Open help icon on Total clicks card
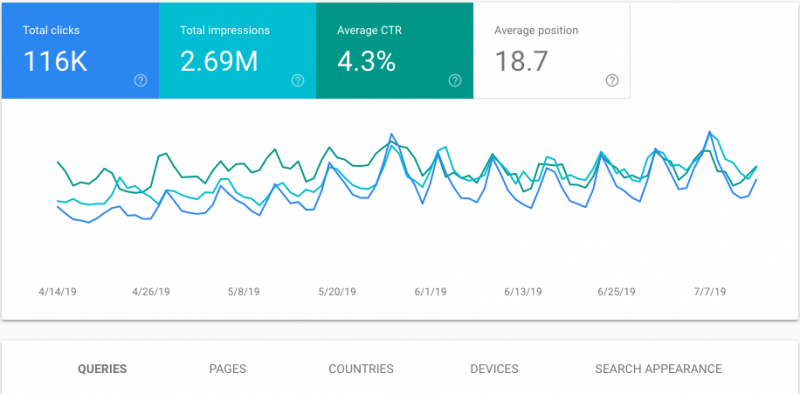The image size is (800, 394). pos(141,80)
